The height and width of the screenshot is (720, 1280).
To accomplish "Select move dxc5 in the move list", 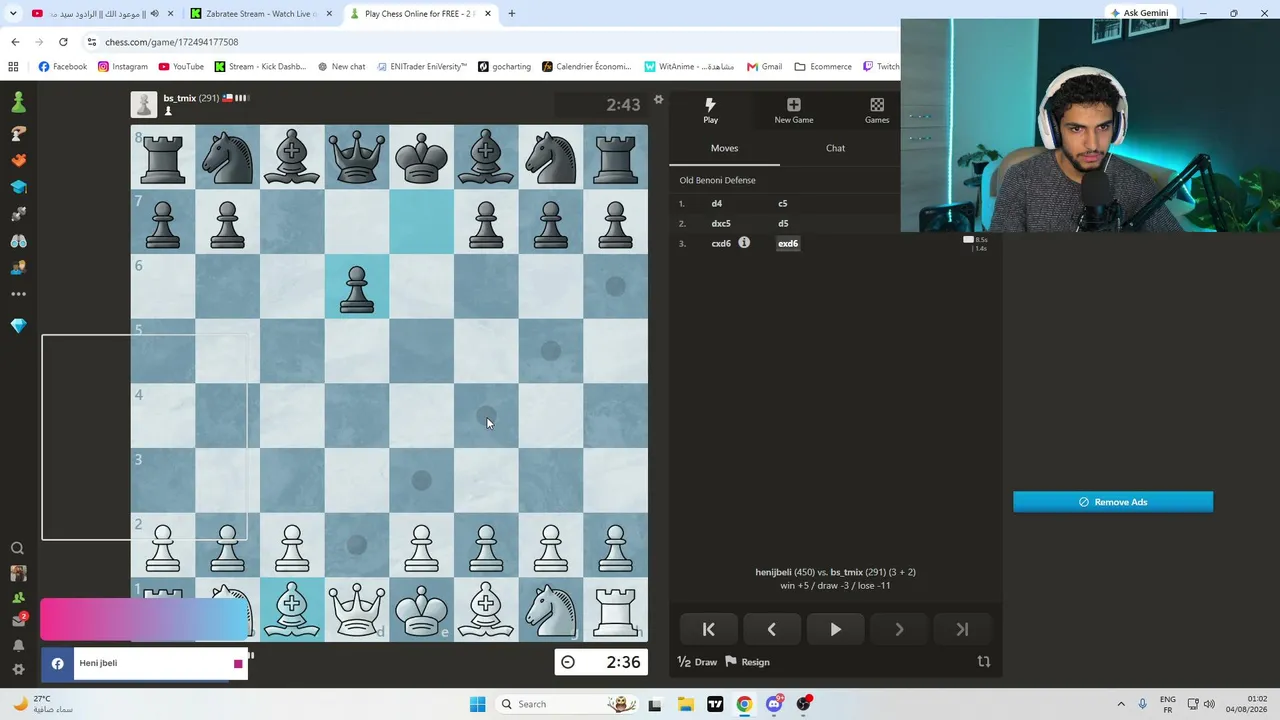I will pyautogui.click(x=721, y=224).
